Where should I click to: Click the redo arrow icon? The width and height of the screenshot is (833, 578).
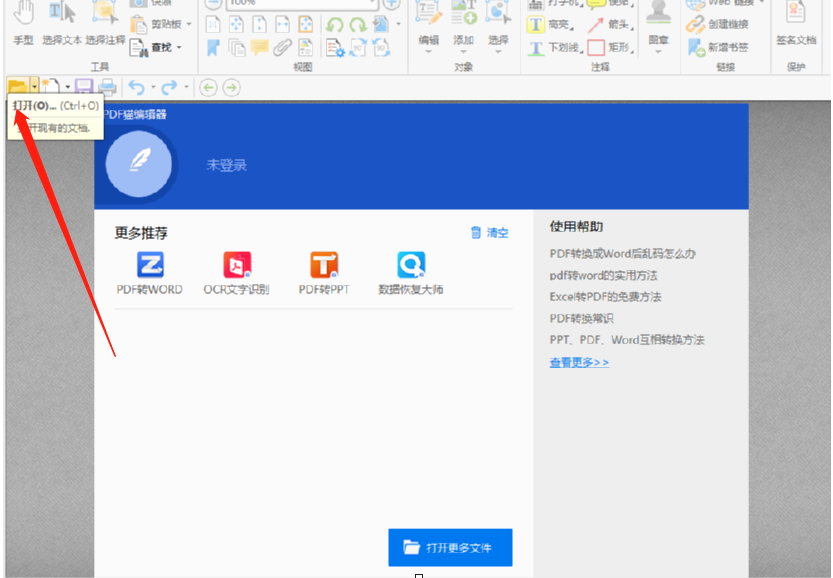168,87
